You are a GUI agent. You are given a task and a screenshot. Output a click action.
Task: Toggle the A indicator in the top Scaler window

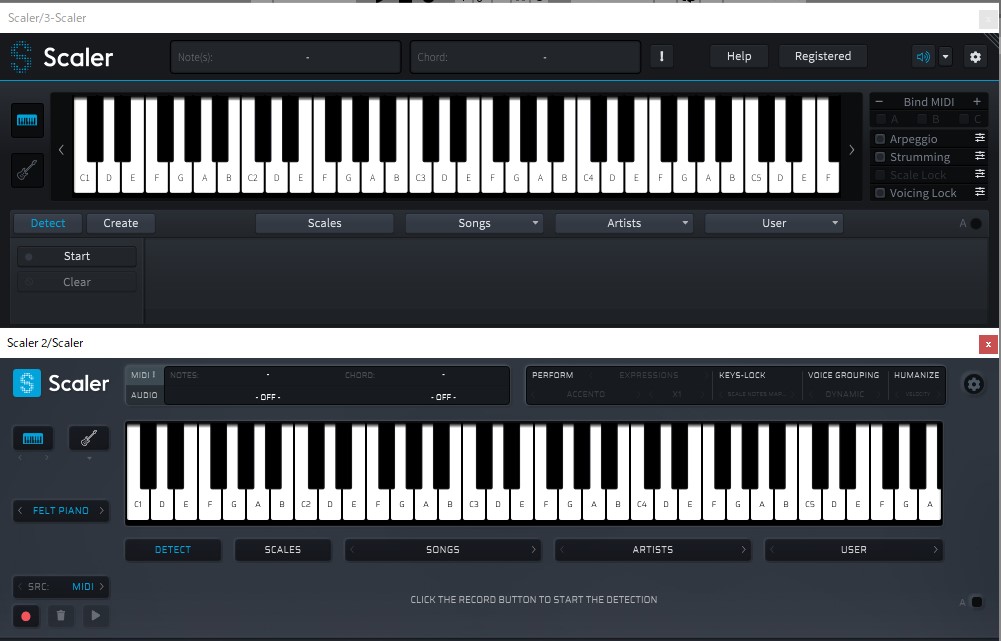(x=976, y=223)
